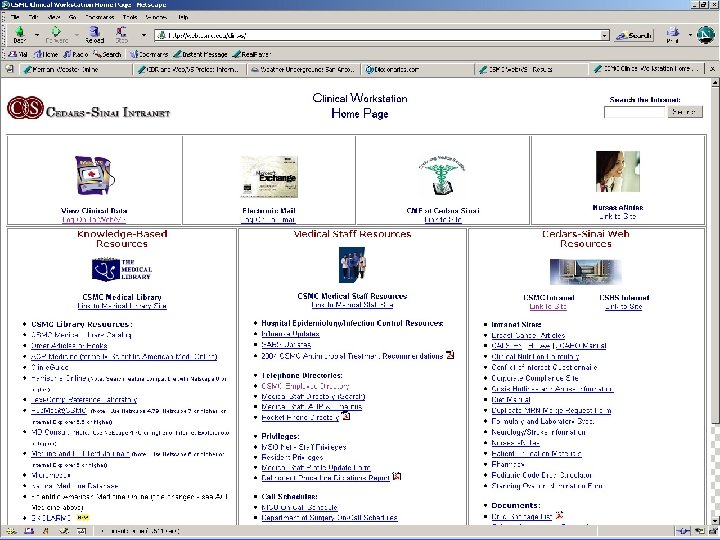Open the dropdown arrow next to Stop
This screenshot has height=540, width=720.
coord(144,35)
